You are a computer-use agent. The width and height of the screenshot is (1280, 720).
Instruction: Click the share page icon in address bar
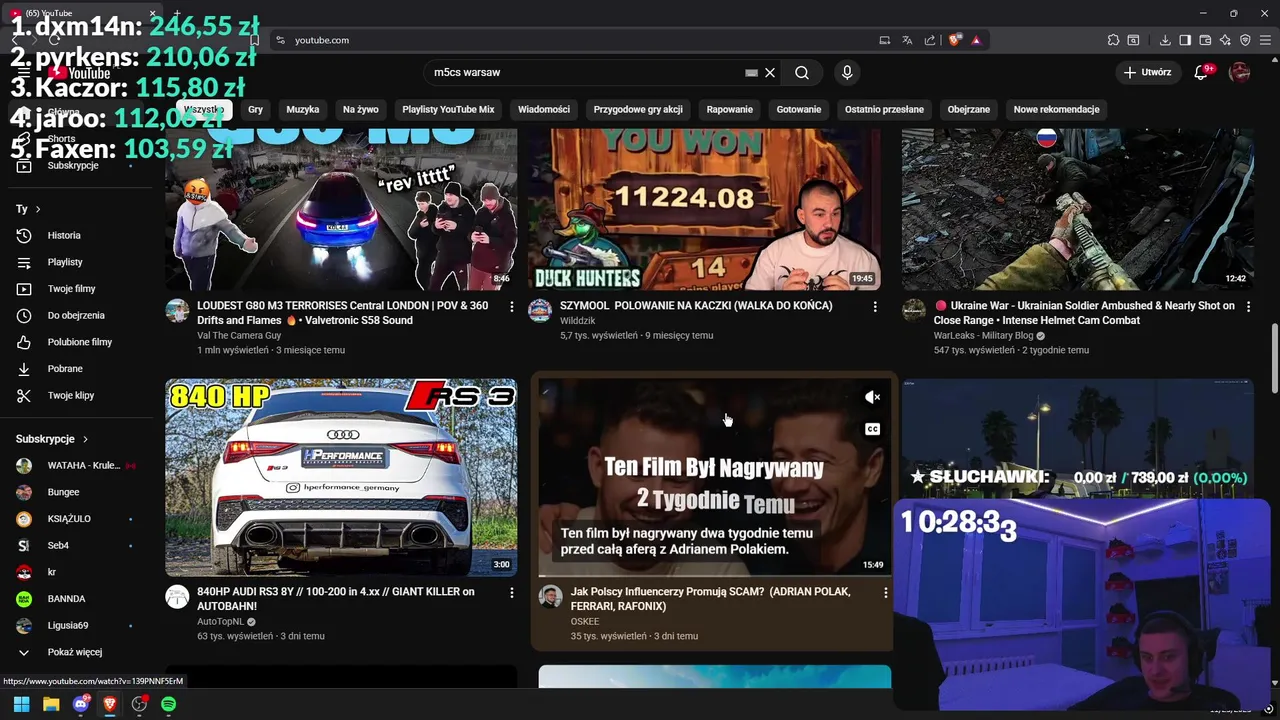tap(930, 40)
